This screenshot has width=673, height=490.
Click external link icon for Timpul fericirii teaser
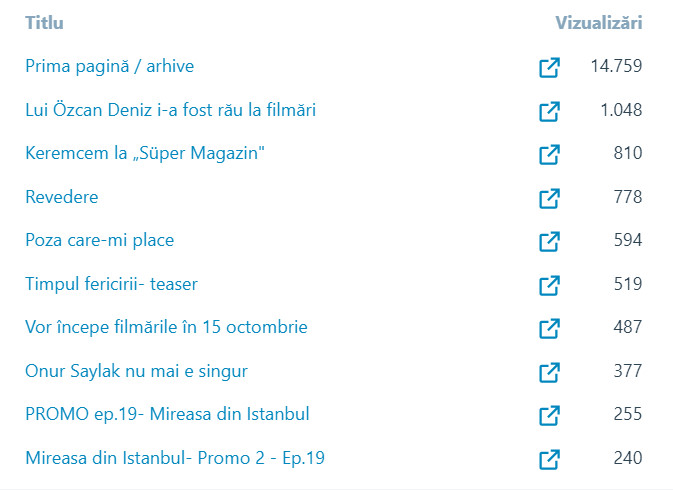tap(549, 285)
